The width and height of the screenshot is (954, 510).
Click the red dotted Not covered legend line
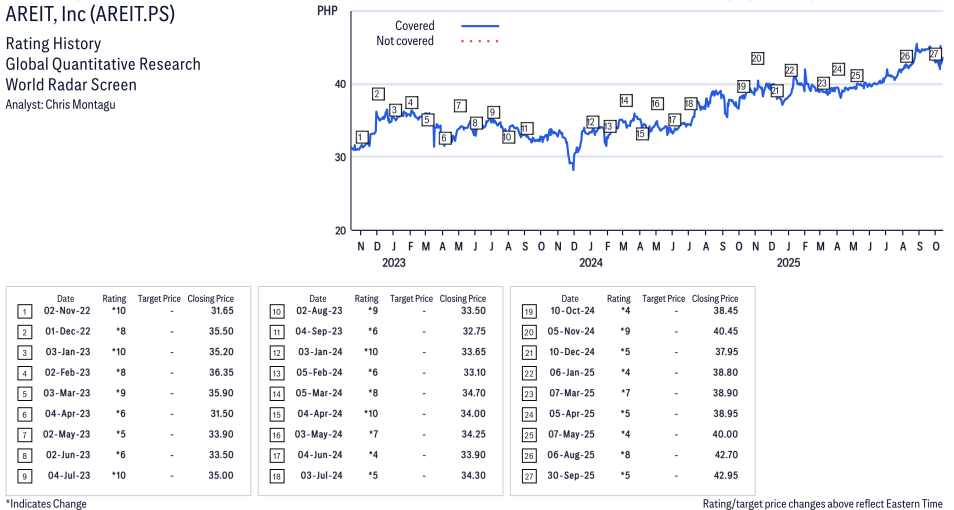coord(480,41)
